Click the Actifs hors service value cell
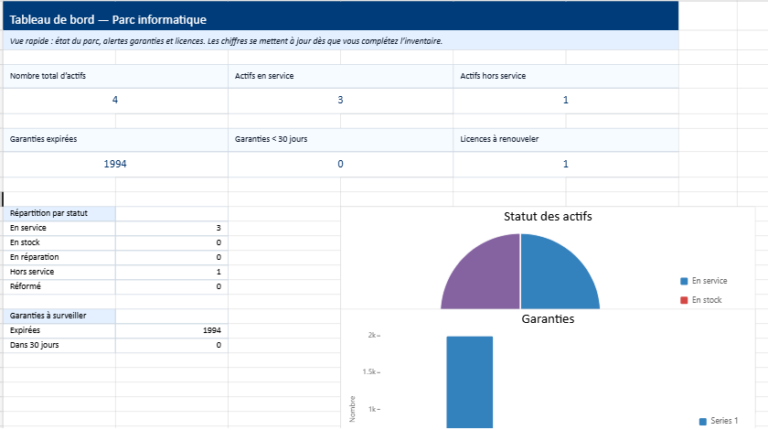This screenshot has height=430, width=768. tap(566, 100)
